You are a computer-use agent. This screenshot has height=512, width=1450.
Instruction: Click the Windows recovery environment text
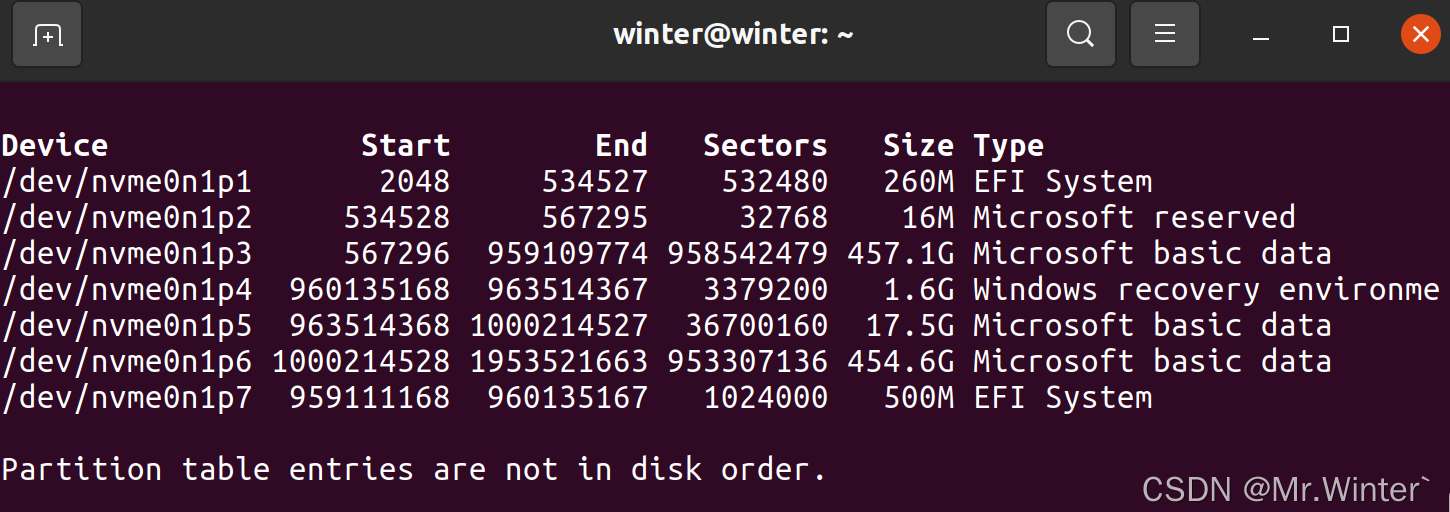[1206, 290]
